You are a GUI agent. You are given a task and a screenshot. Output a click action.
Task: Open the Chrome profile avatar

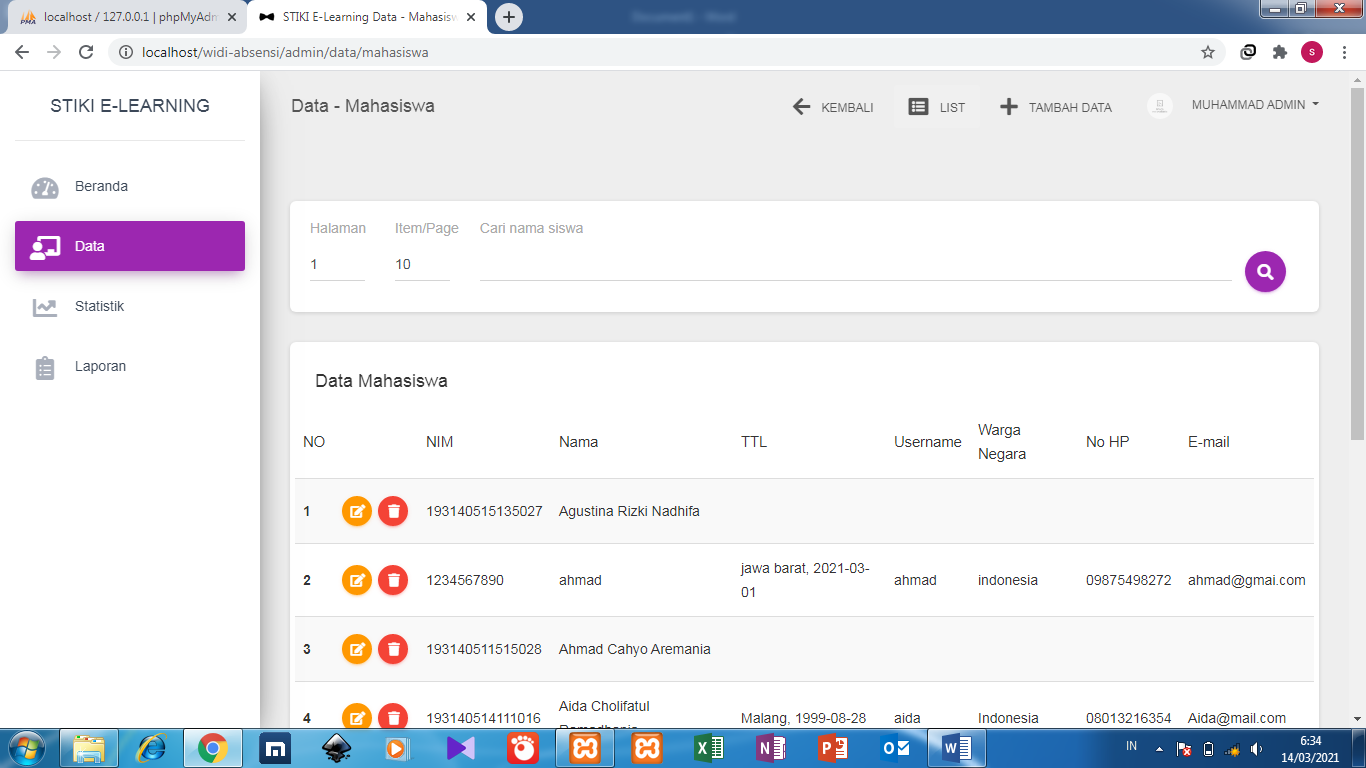coord(1312,52)
